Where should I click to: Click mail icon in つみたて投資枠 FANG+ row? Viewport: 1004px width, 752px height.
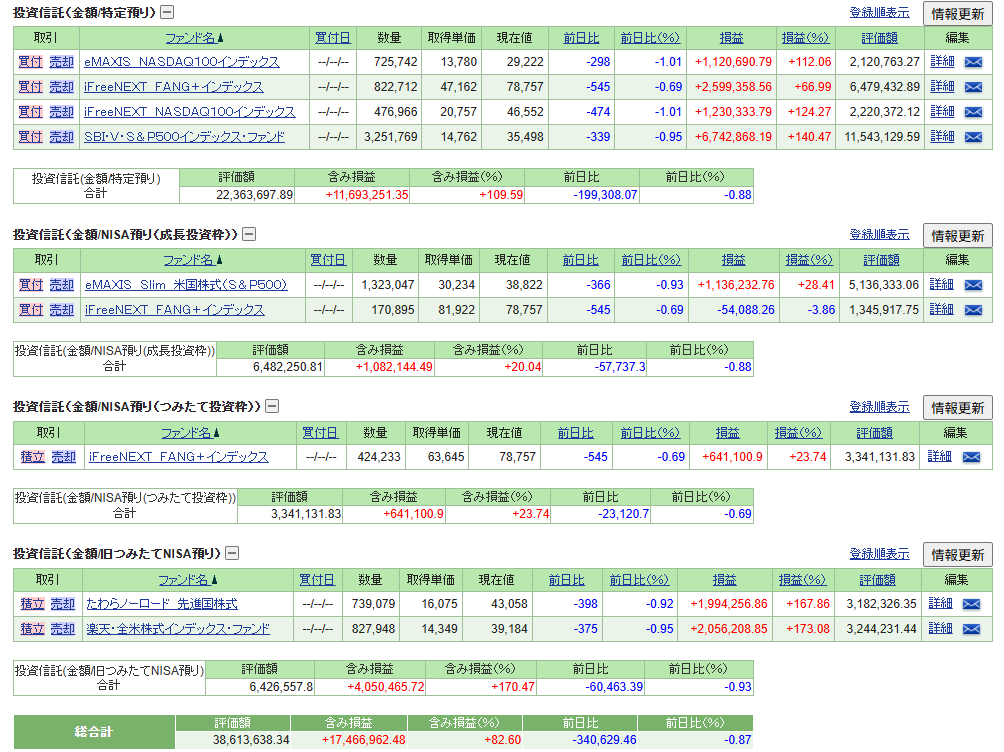tap(970, 457)
